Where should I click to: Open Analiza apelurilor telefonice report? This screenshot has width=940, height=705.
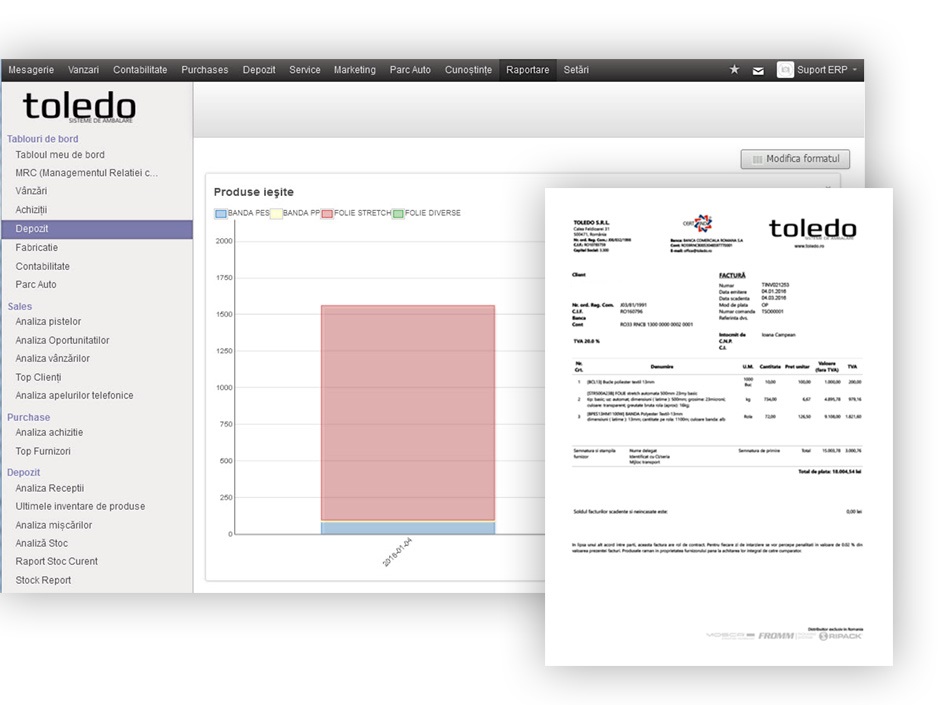click(74, 396)
